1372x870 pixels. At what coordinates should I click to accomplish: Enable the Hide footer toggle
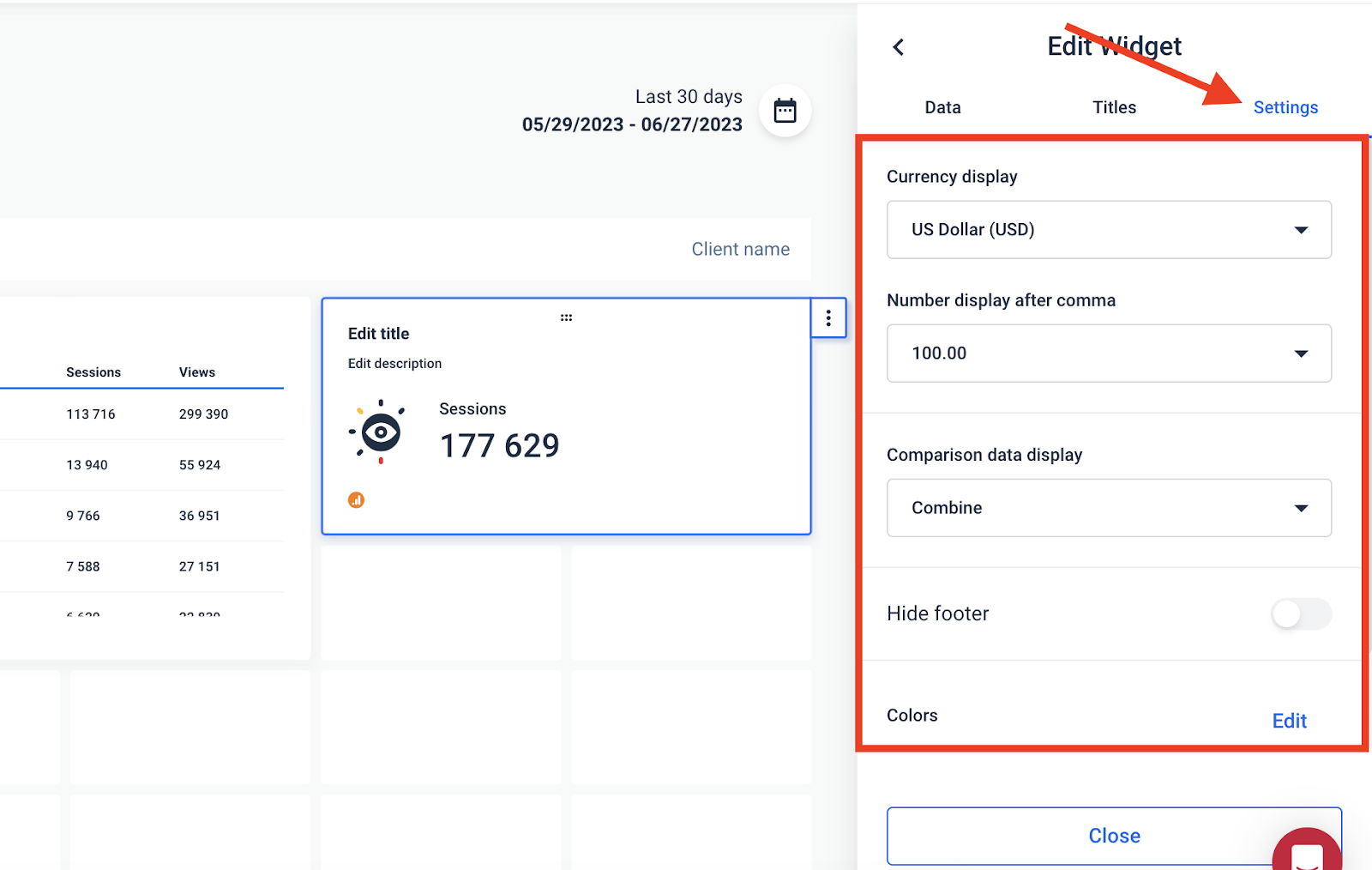click(1300, 614)
